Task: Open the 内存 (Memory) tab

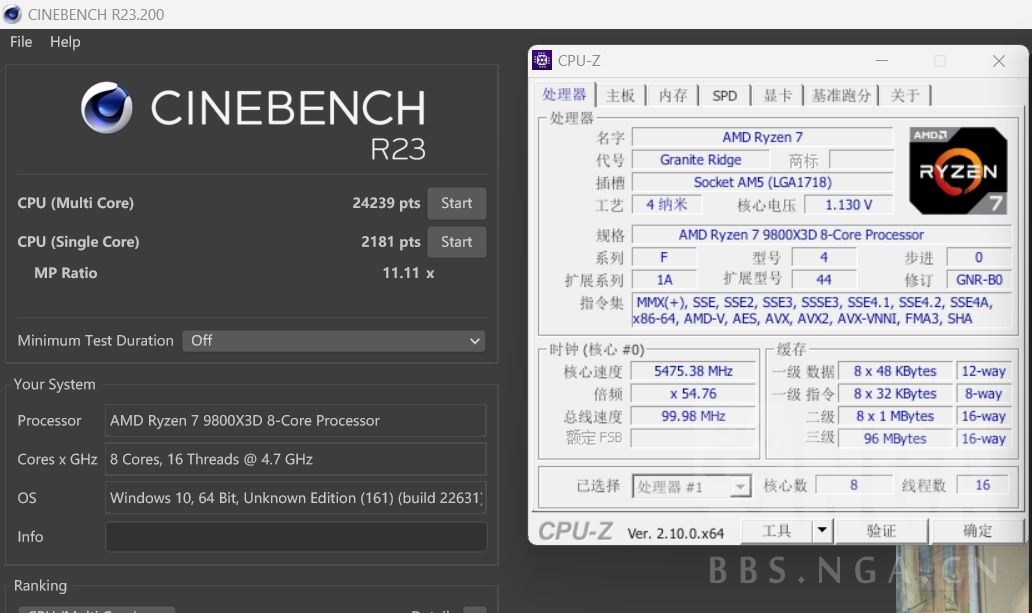Action: (672, 95)
